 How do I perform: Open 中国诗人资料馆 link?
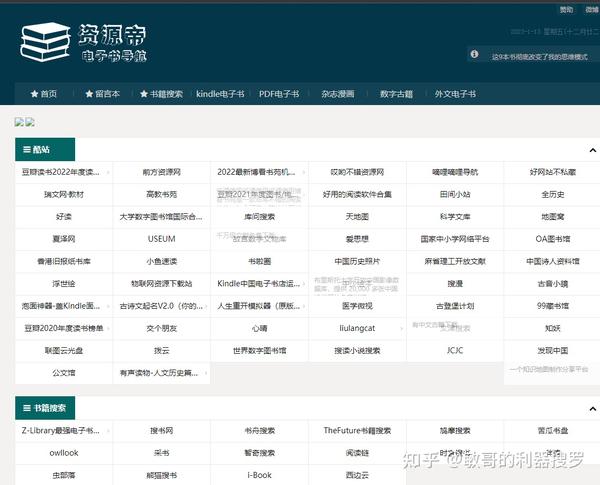click(x=553, y=261)
